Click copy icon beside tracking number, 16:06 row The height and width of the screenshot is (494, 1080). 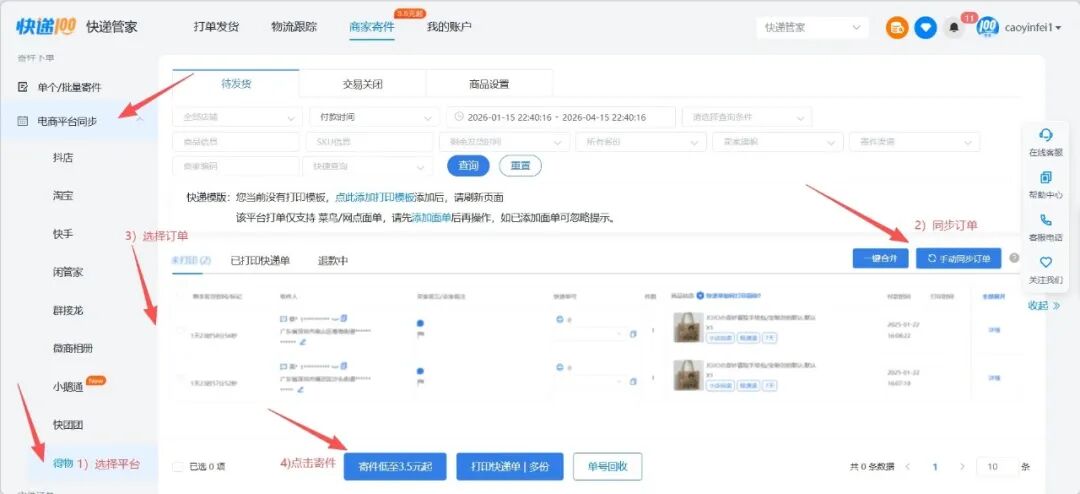(633, 334)
